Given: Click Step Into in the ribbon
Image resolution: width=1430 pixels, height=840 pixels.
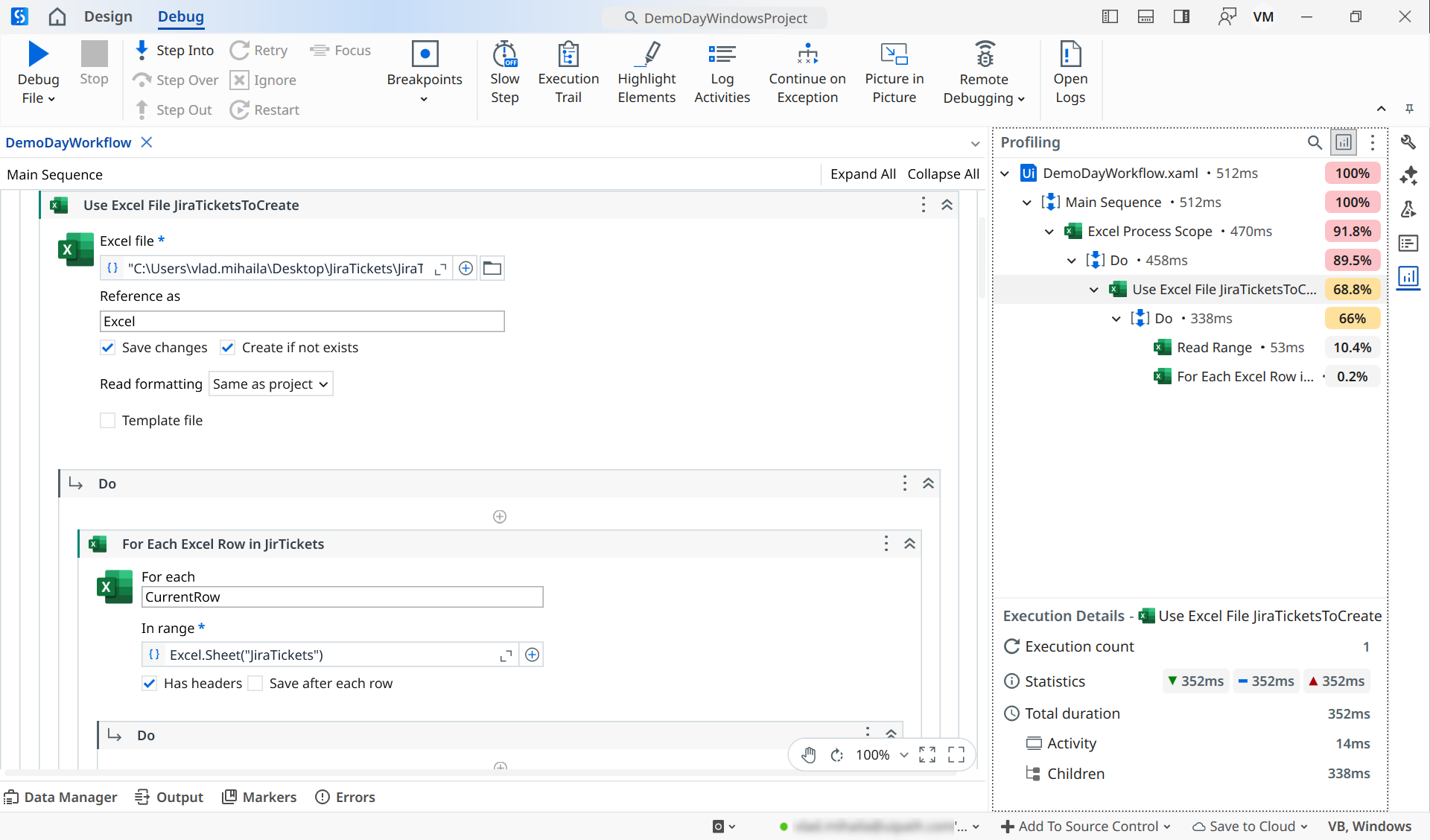Looking at the screenshot, I should click(176, 50).
